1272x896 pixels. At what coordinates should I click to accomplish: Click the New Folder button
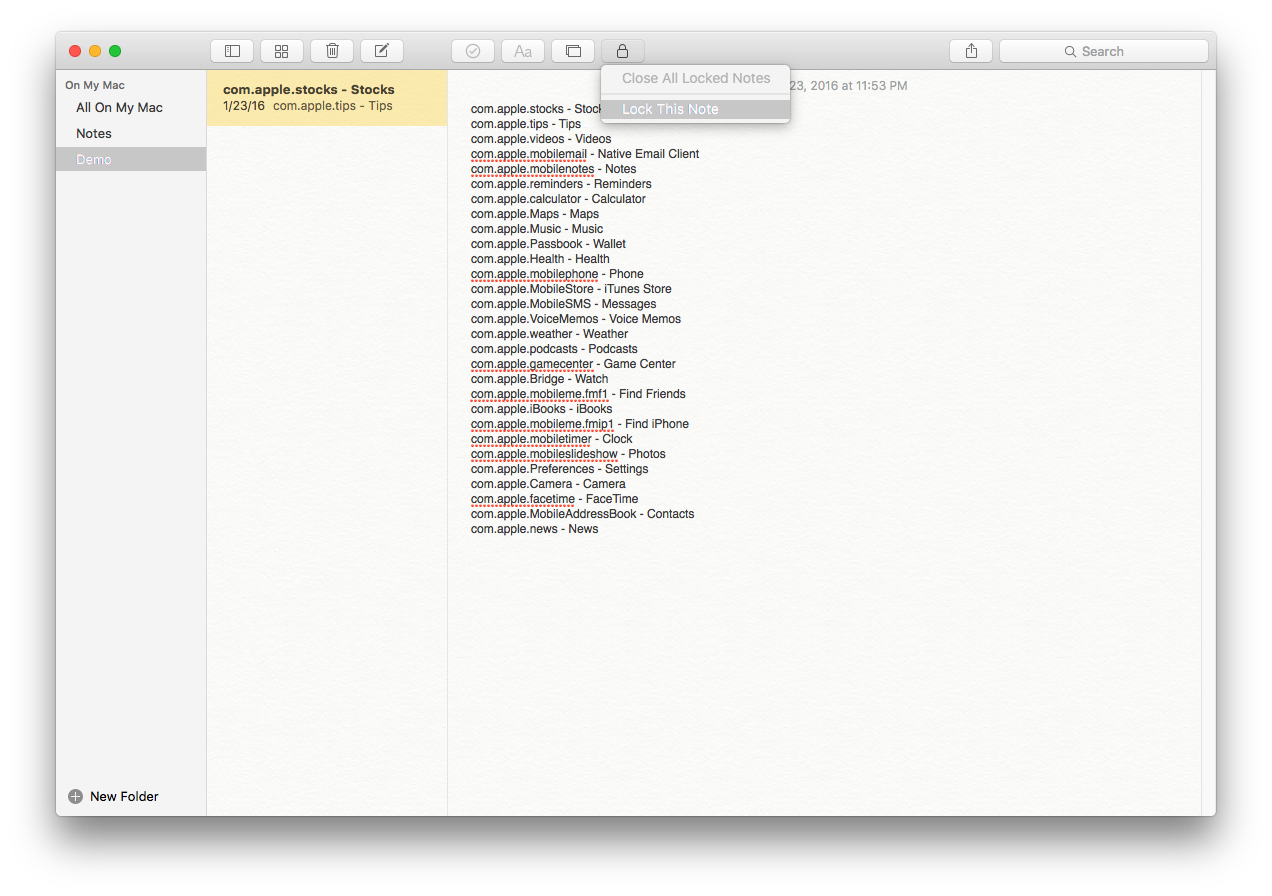tap(114, 797)
